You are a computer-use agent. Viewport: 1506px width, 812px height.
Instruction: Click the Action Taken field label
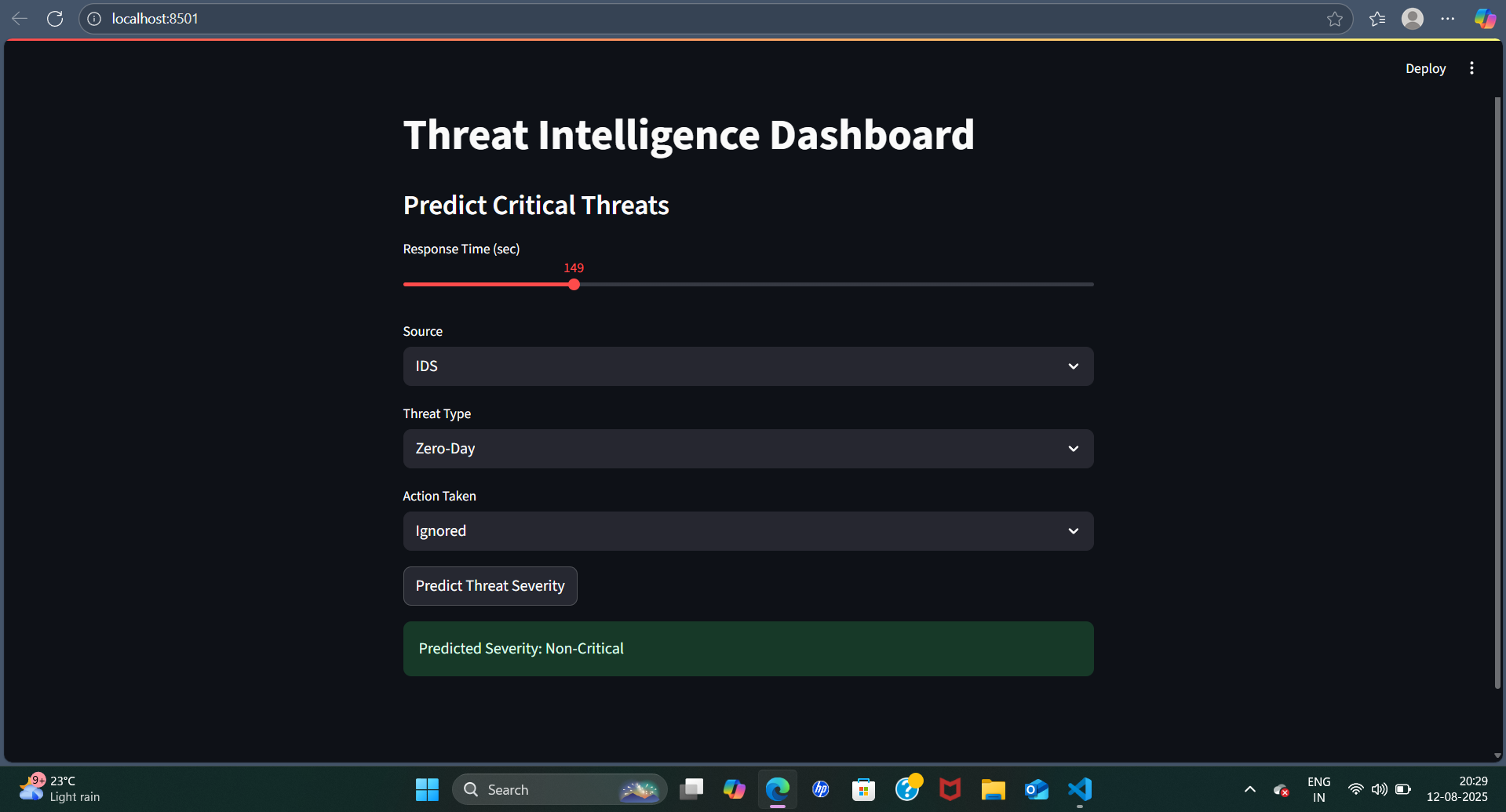pyautogui.click(x=439, y=496)
